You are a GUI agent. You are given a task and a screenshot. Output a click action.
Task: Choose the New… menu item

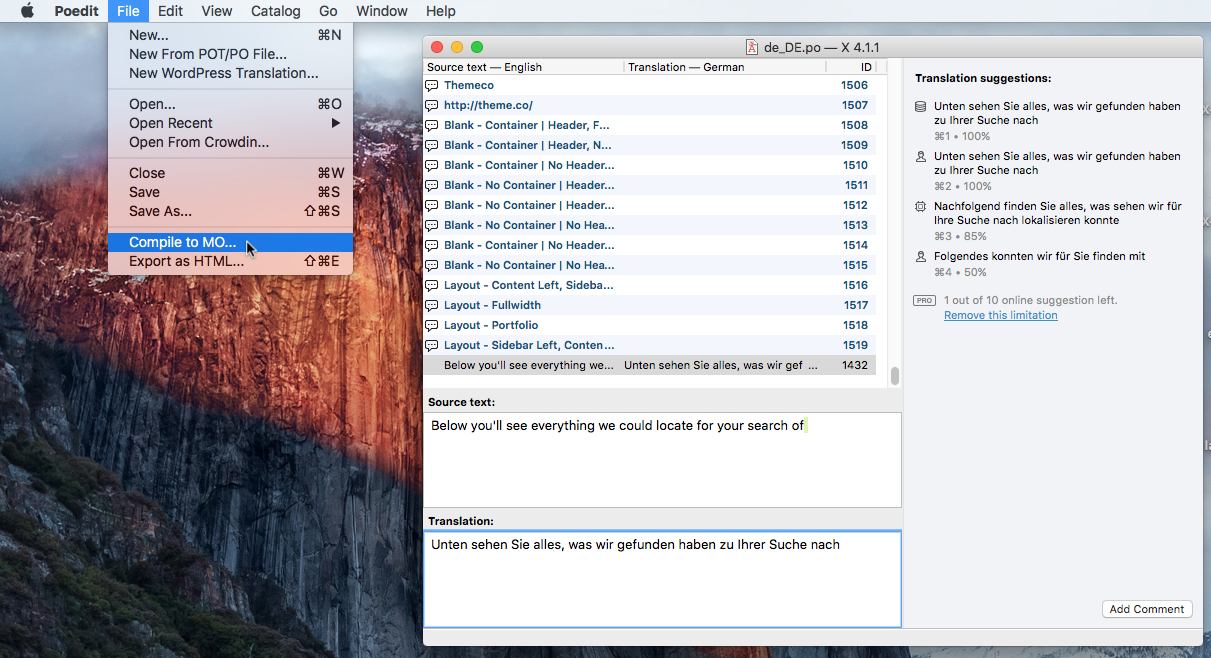230,35
